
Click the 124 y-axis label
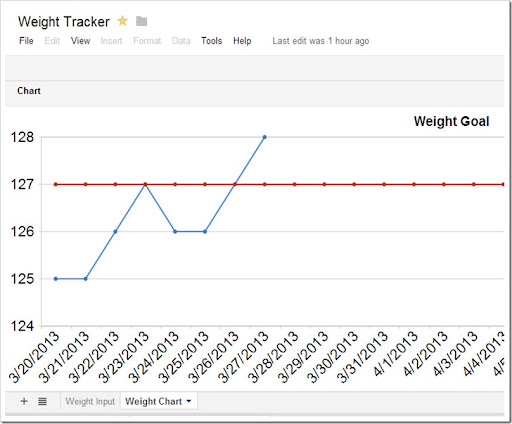[x=22, y=326]
